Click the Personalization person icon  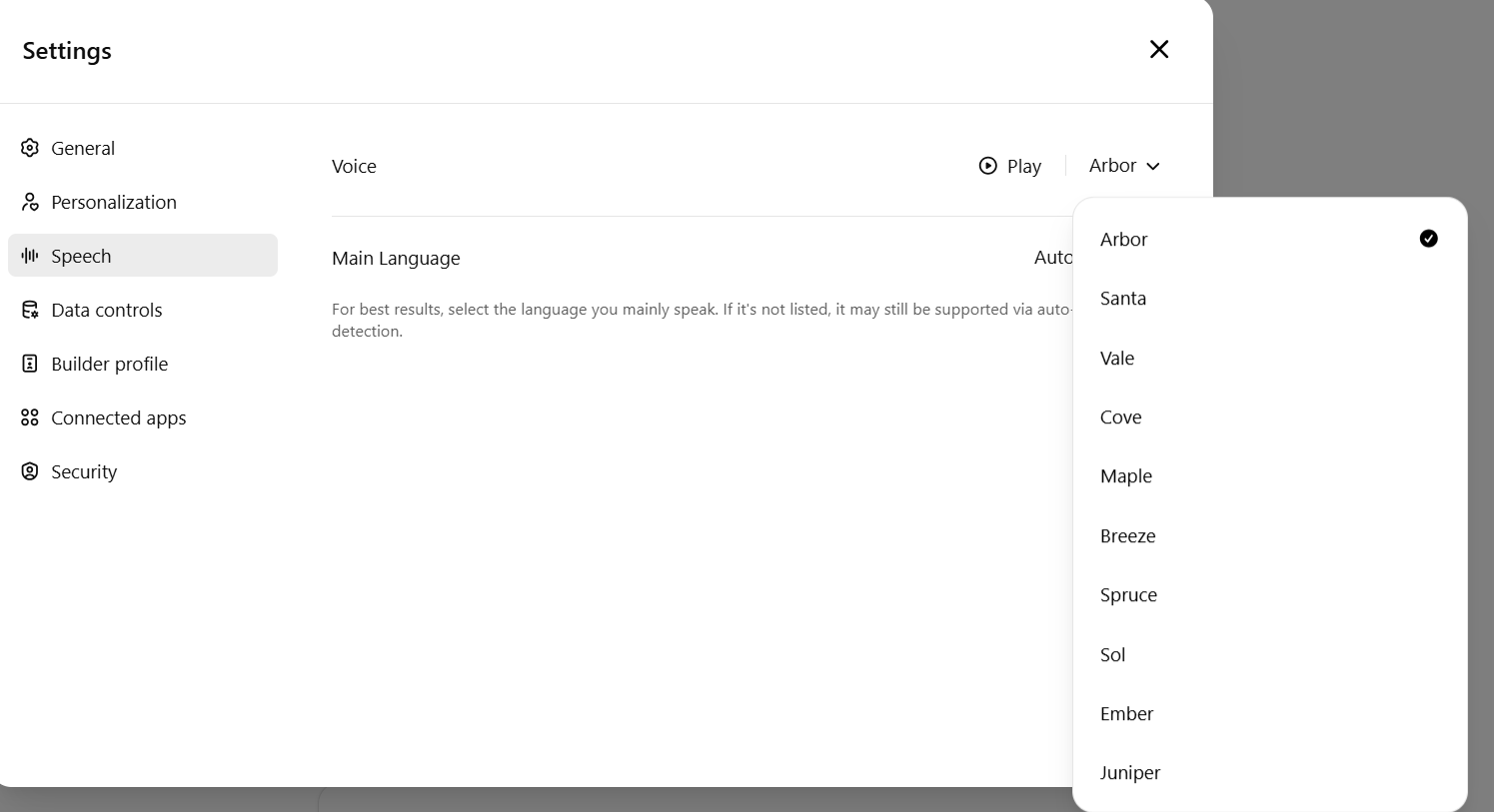pos(30,202)
